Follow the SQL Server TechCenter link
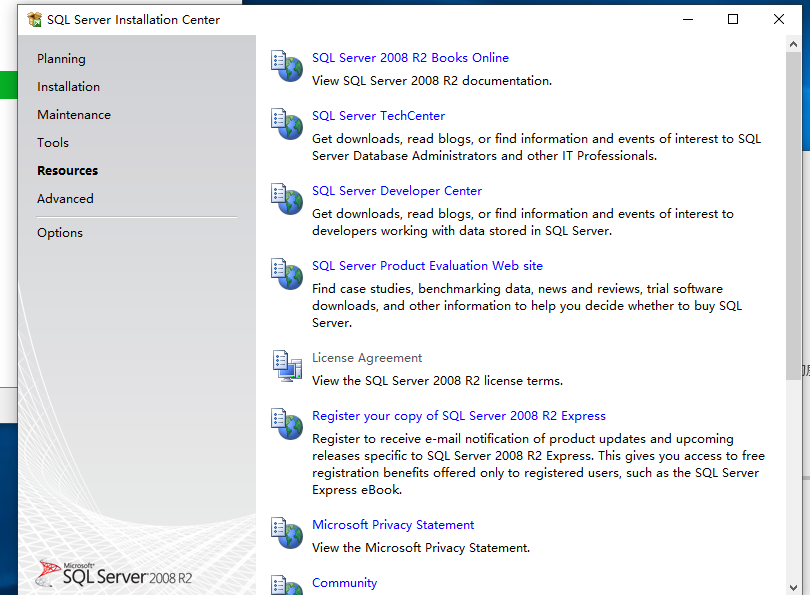Screen dimensions: 810x595 (x=378, y=116)
